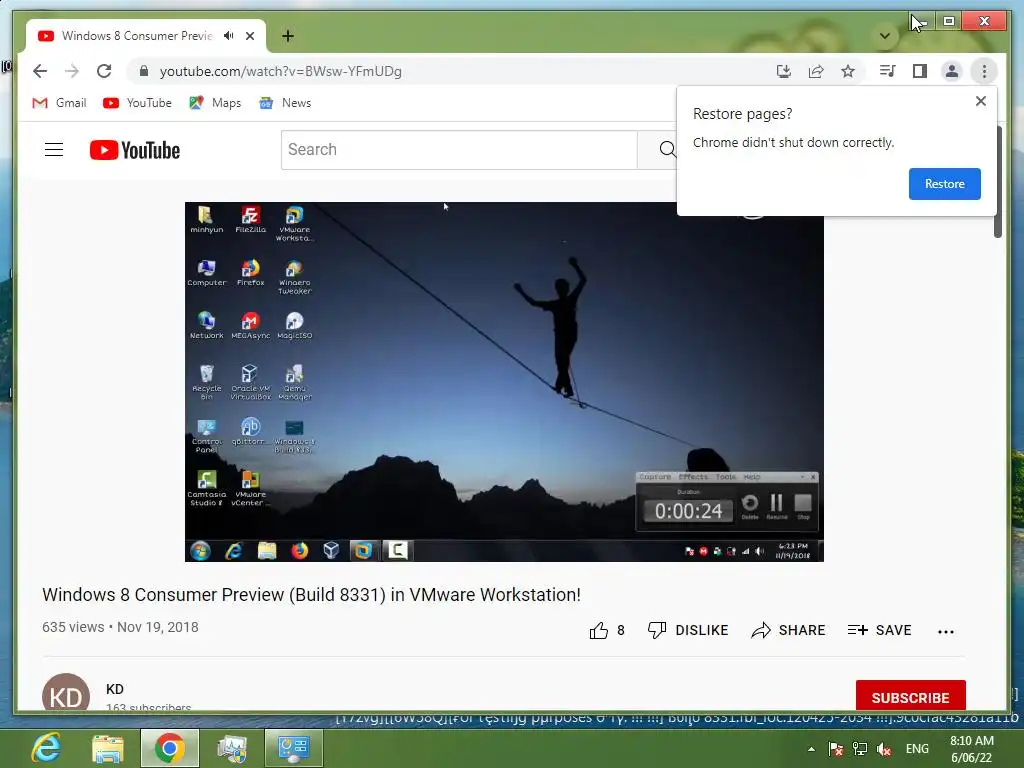Open the media controls icon in toolbar

click(888, 71)
